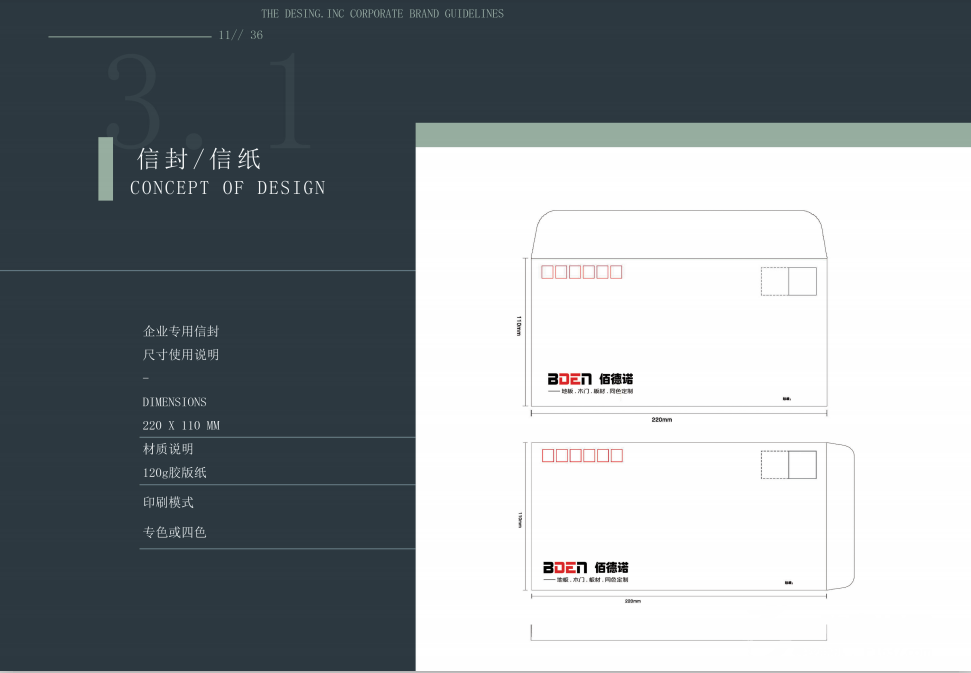
Task: Click the solid stamp box on bottom envelope
Action: coord(802,465)
